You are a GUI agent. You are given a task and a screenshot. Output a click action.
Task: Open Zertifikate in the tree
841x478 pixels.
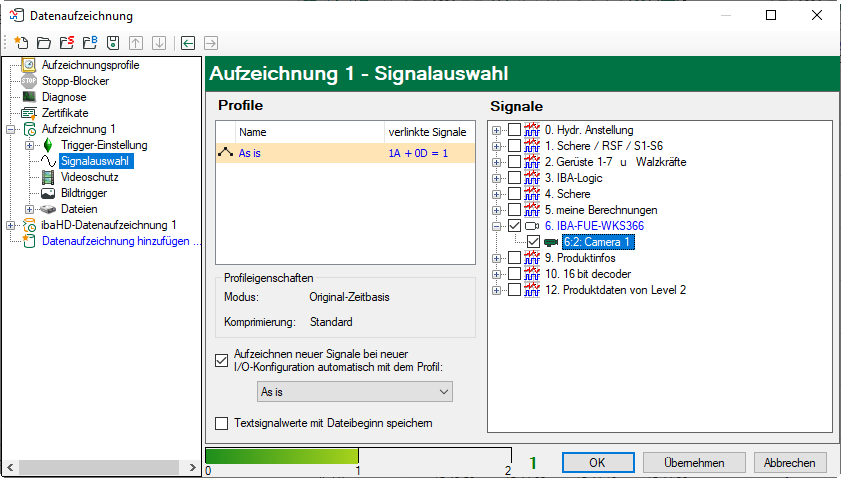65,113
